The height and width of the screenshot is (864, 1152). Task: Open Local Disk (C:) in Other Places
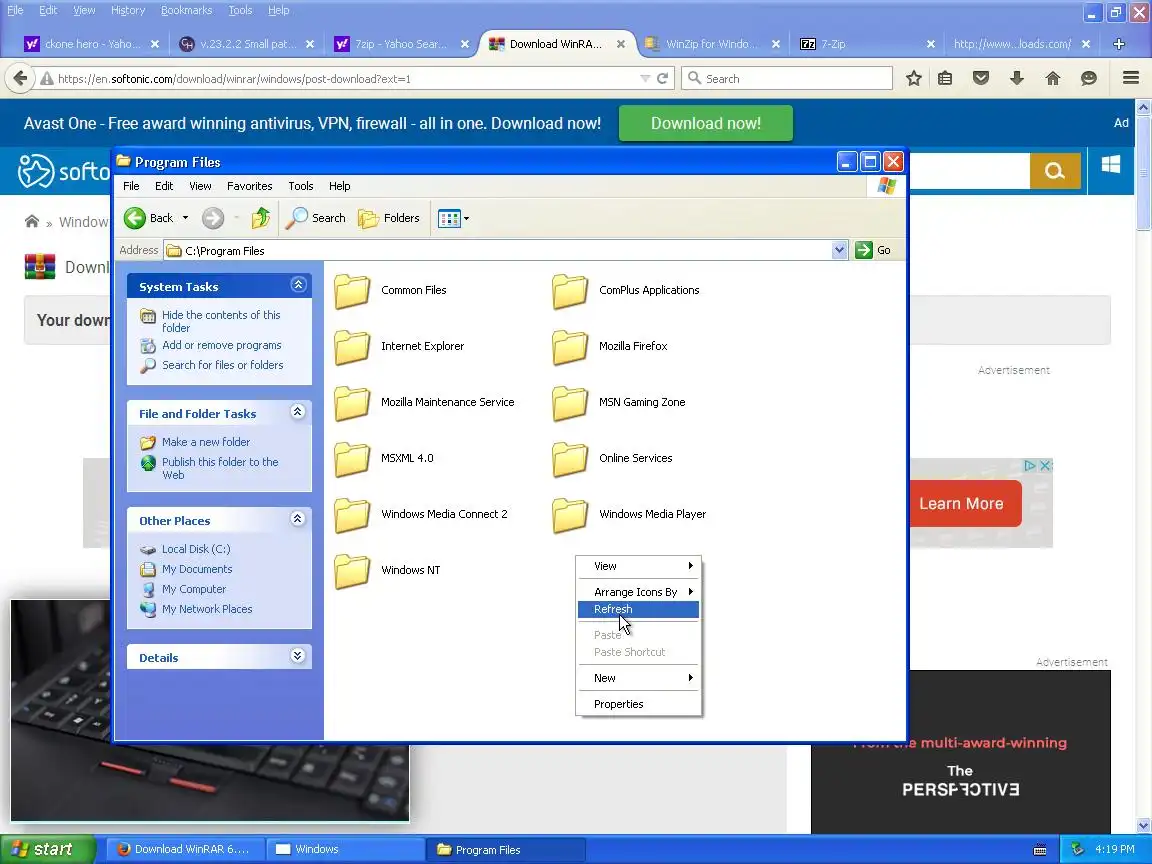click(195, 550)
